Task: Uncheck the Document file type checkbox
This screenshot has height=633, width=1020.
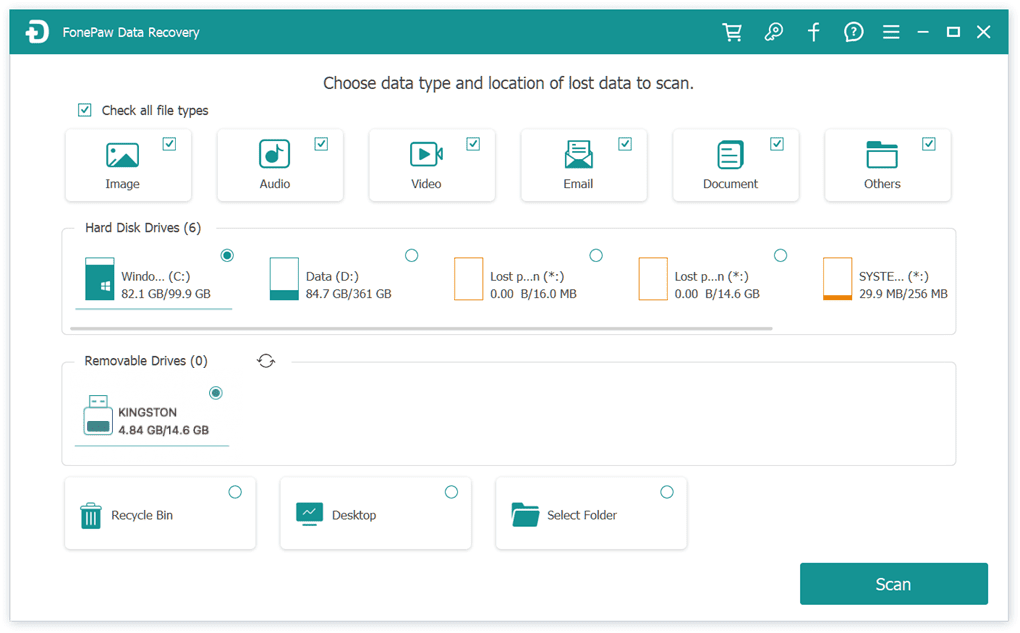Action: click(777, 143)
